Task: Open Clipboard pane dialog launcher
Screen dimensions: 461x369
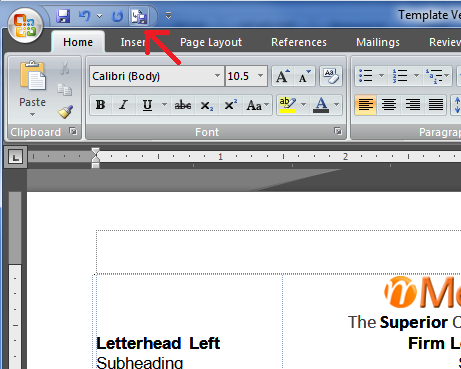Action: (73, 131)
